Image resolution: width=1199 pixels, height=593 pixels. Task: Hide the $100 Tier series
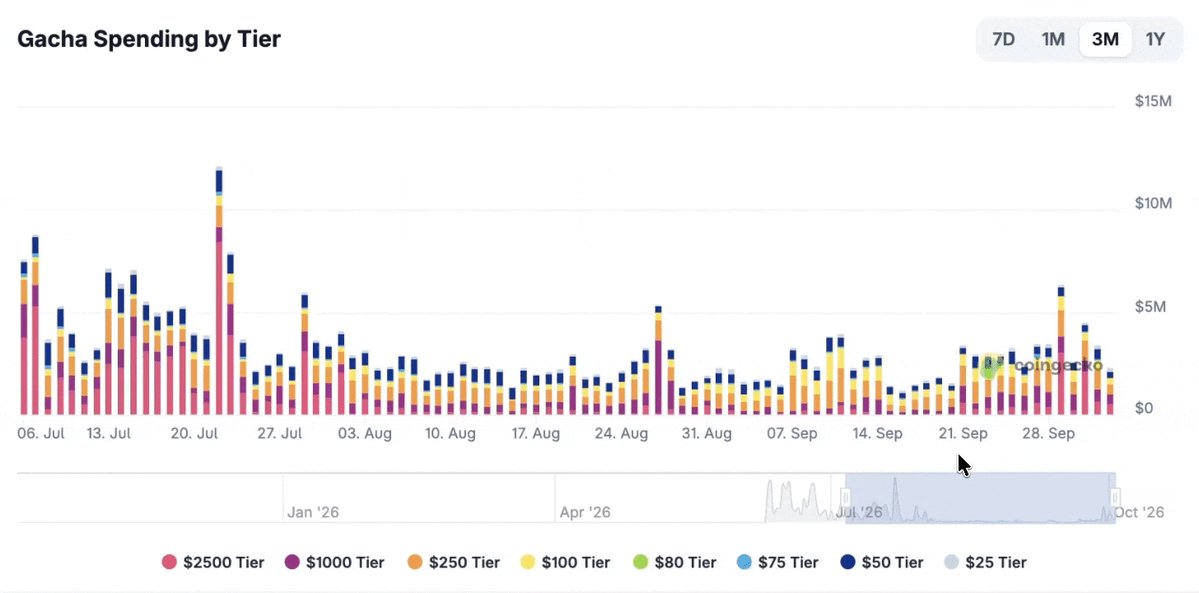coord(565,562)
